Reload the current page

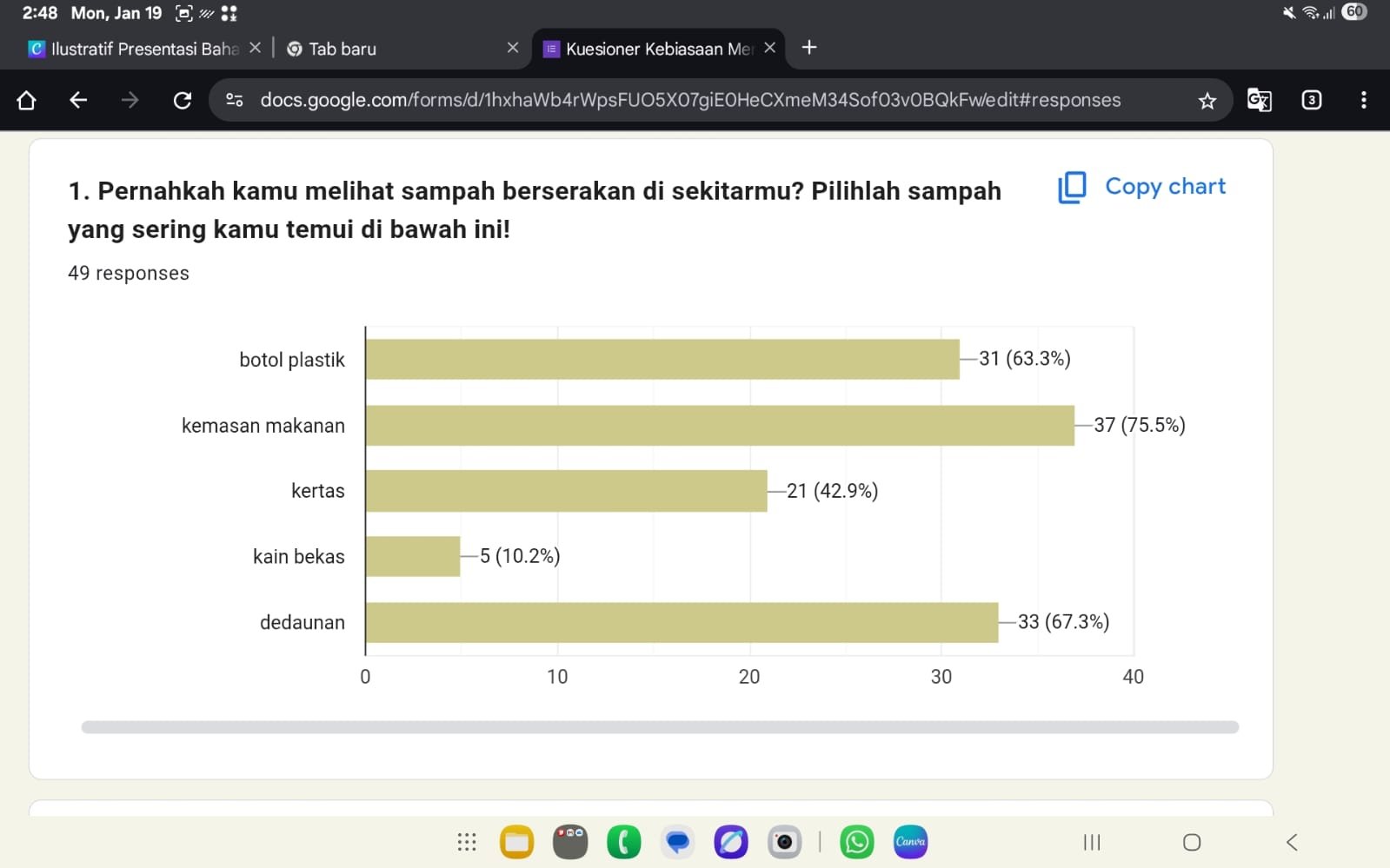(183, 101)
